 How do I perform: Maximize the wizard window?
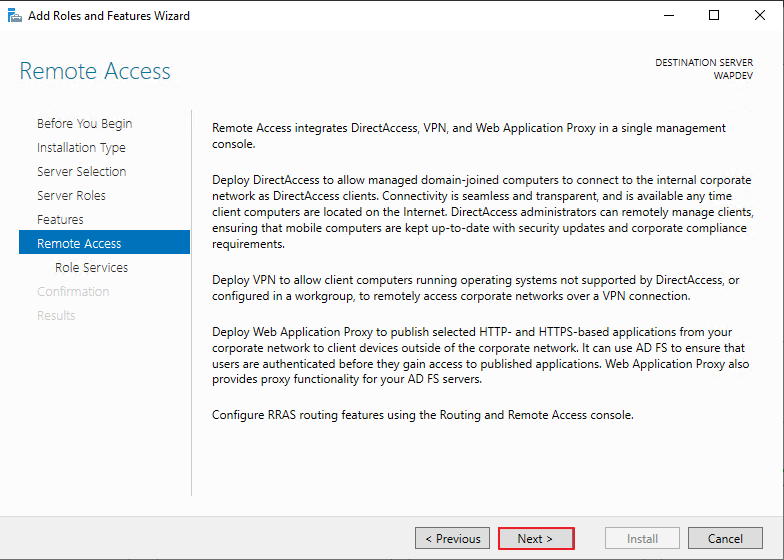(x=714, y=16)
